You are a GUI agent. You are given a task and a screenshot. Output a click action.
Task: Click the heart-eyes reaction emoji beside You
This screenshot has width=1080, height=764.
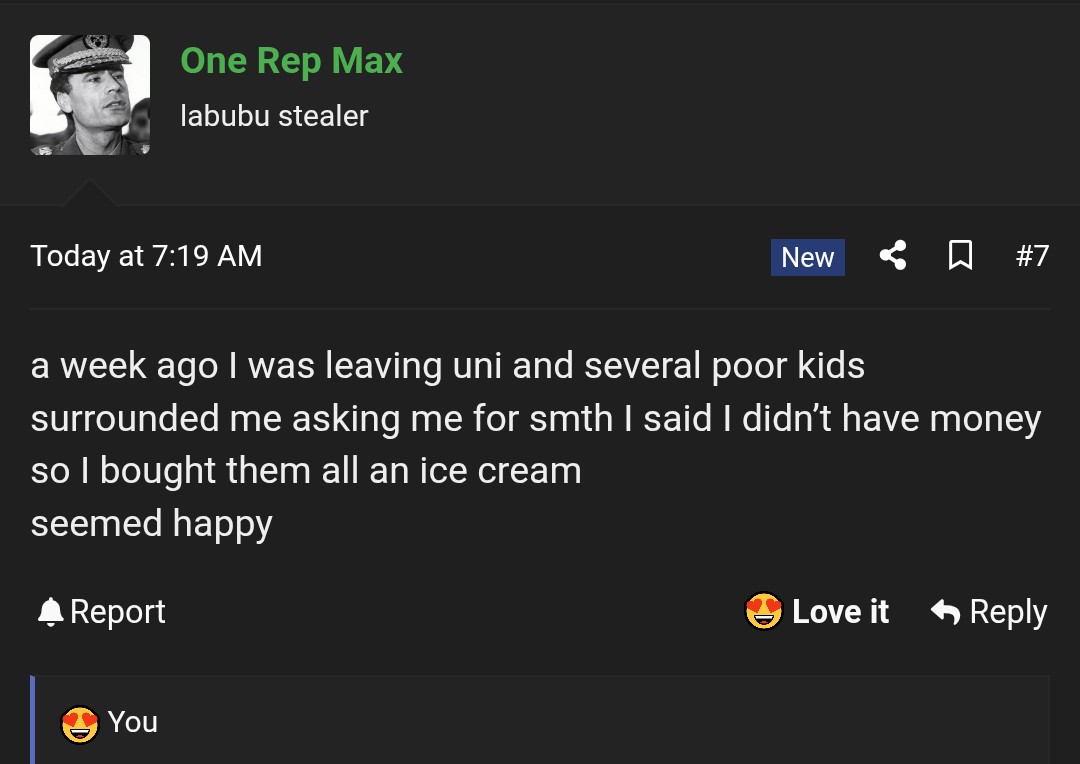80,723
